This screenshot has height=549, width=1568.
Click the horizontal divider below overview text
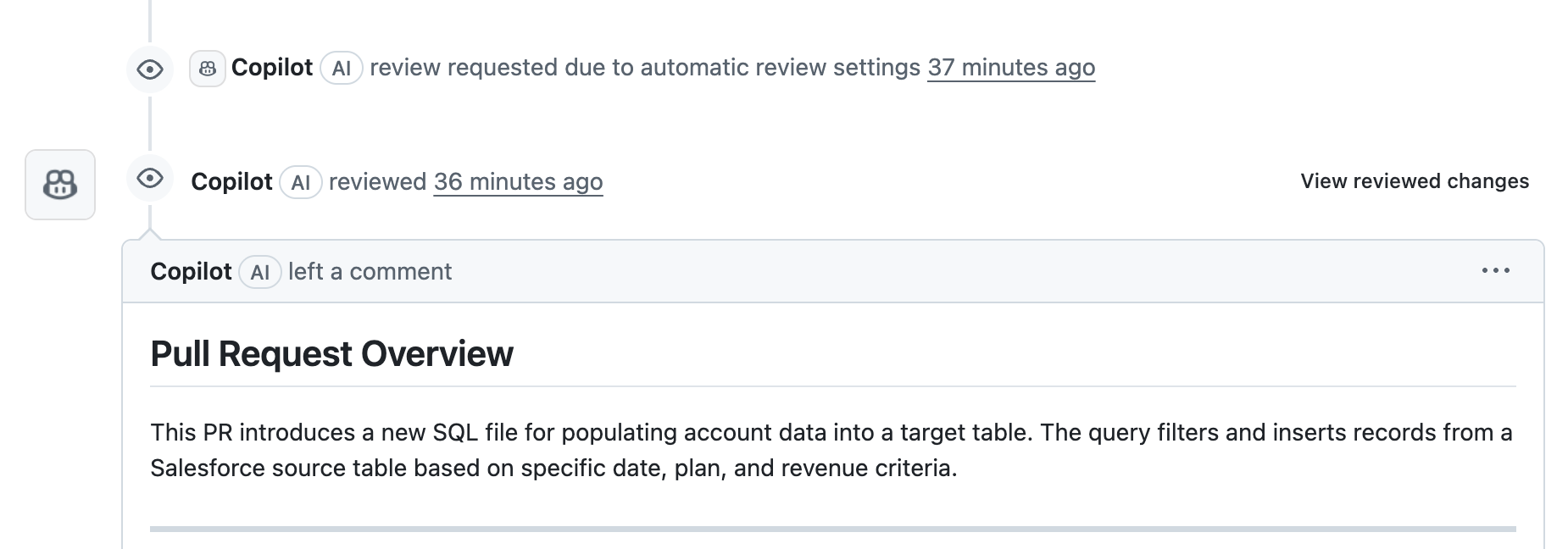832,529
